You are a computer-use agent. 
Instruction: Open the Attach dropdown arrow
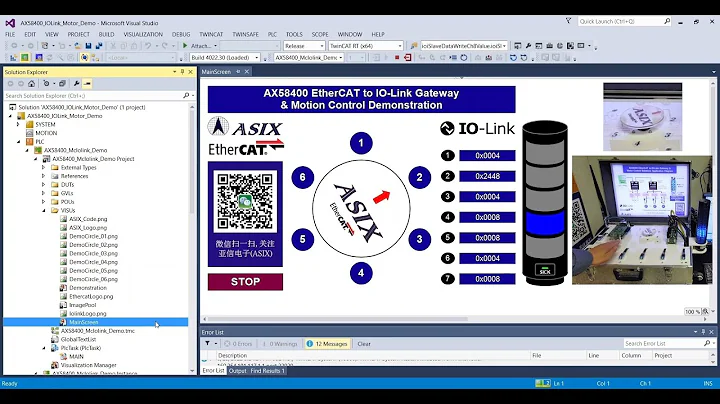click(215, 46)
